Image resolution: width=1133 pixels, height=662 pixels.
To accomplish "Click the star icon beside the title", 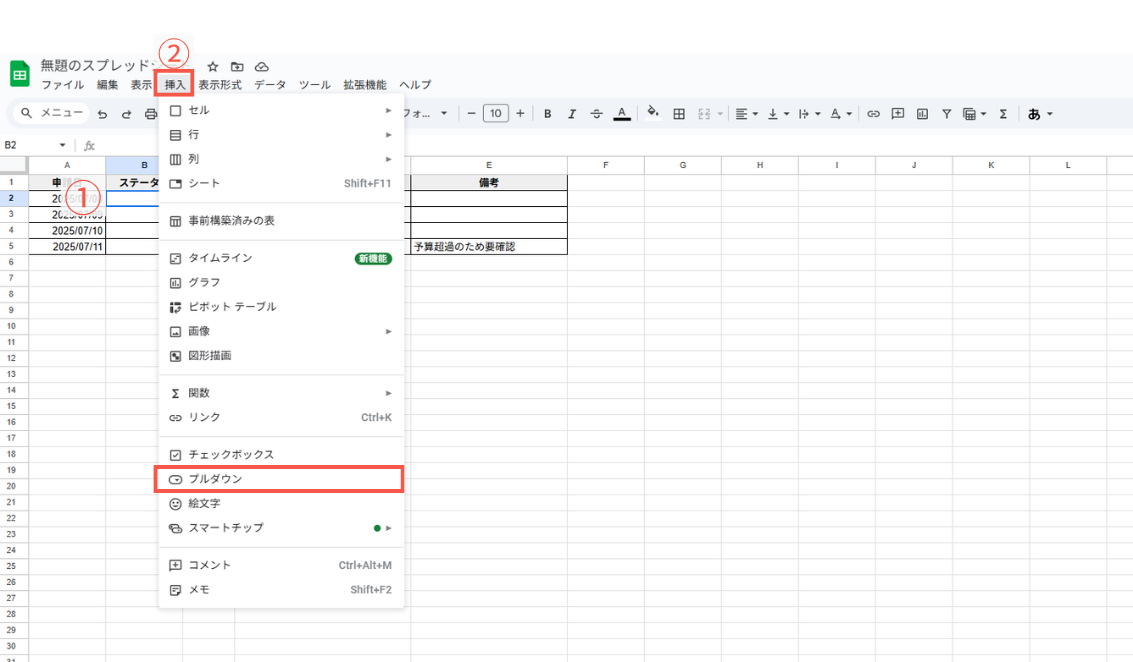I will [212, 66].
